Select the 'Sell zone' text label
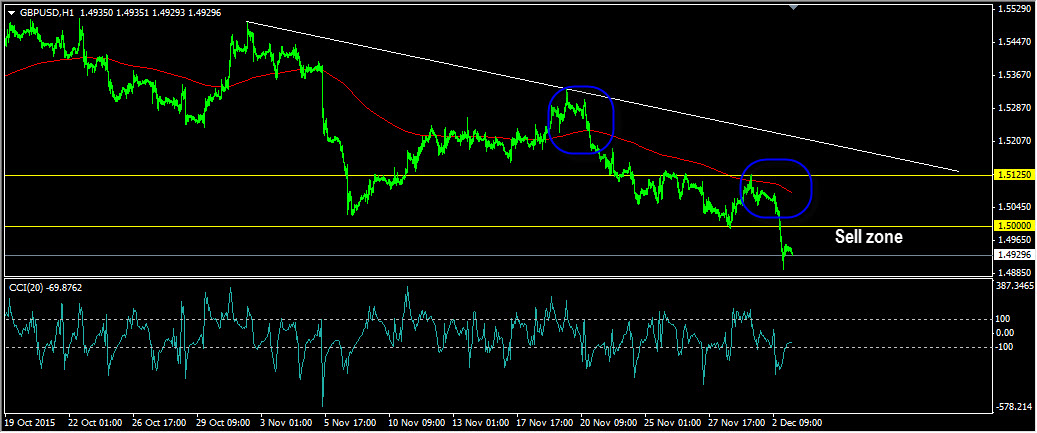This screenshot has height=433, width=1037. (868, 237)
